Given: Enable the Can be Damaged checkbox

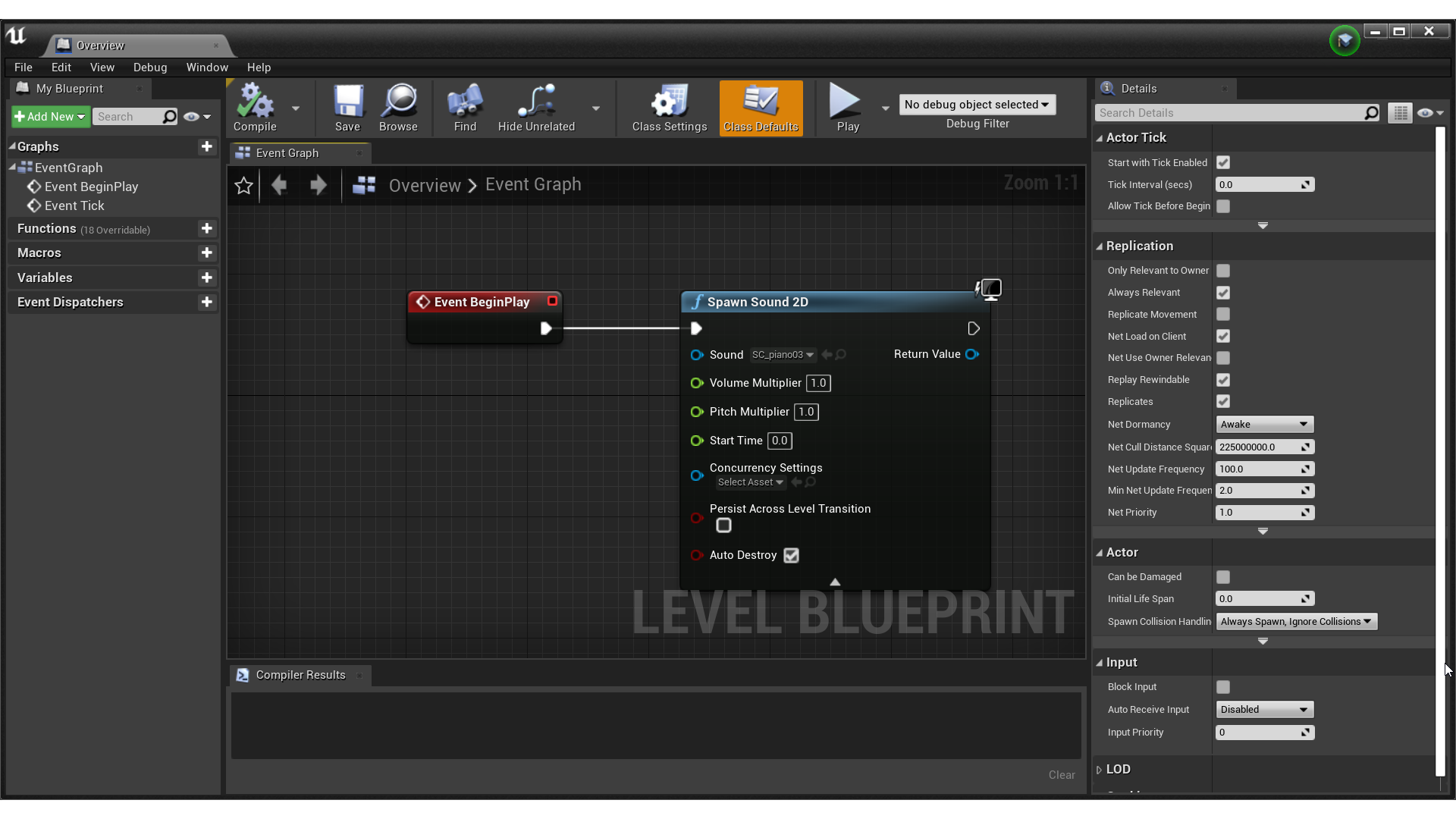Looking at the screenshot, I should [x=1223, y=577].
